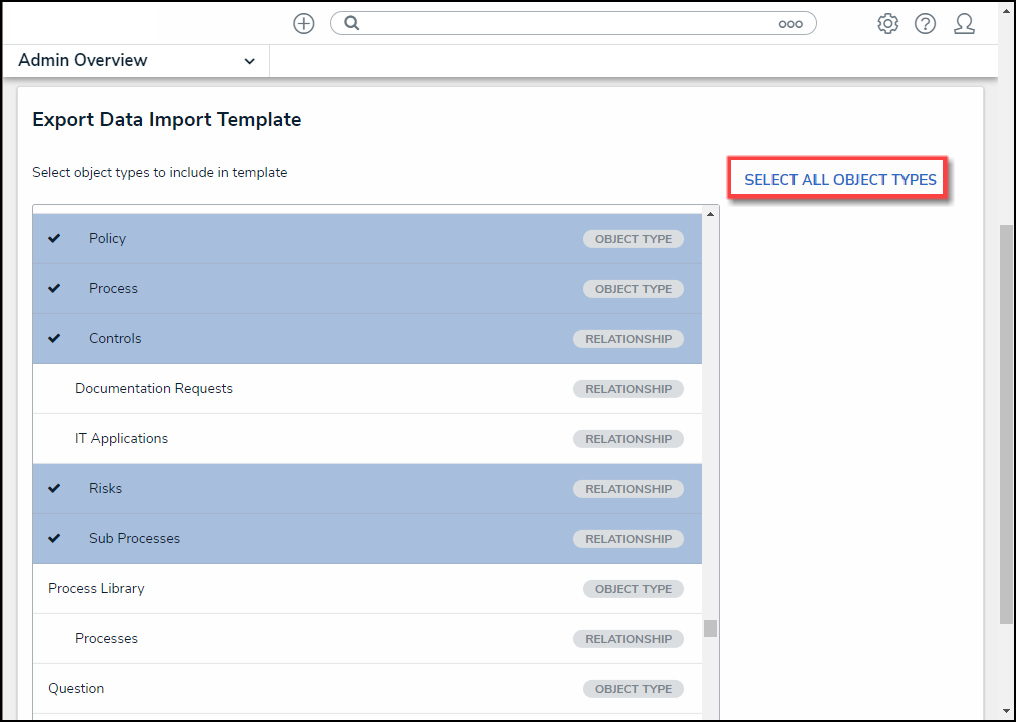Click the list scrollbar thumb

click(x=710, y=628)
